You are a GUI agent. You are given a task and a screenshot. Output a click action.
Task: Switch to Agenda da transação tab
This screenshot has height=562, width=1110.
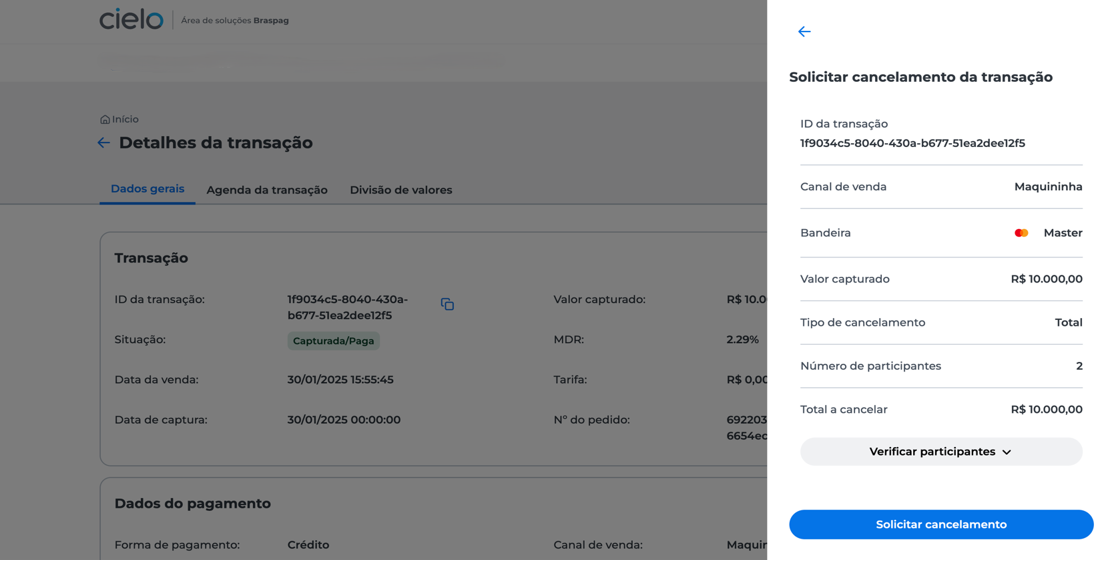267,190
